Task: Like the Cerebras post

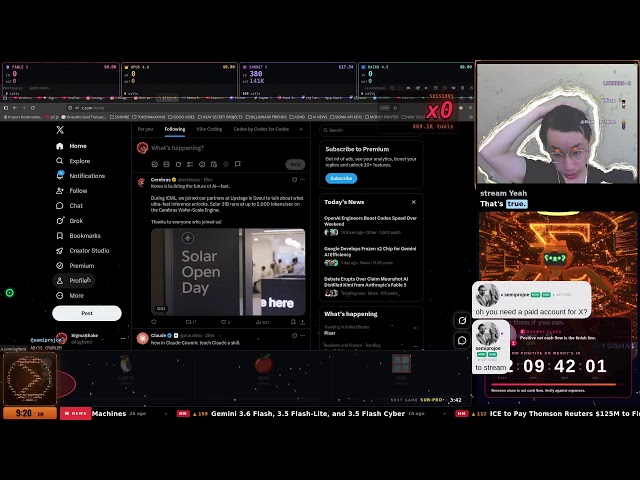Action: point(224,322)
